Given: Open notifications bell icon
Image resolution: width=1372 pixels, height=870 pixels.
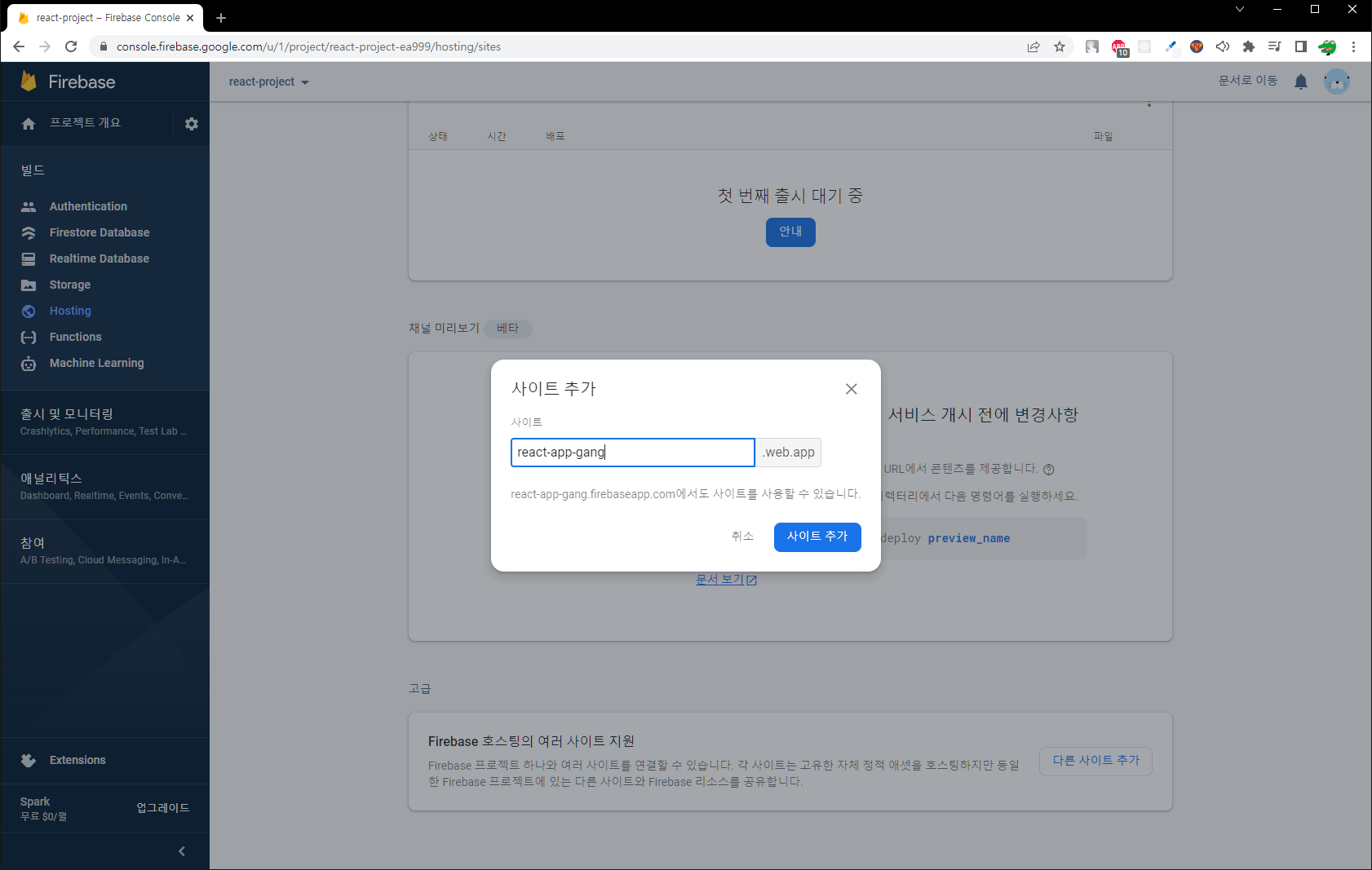Looking at the screenshot, I should 1301,82.
